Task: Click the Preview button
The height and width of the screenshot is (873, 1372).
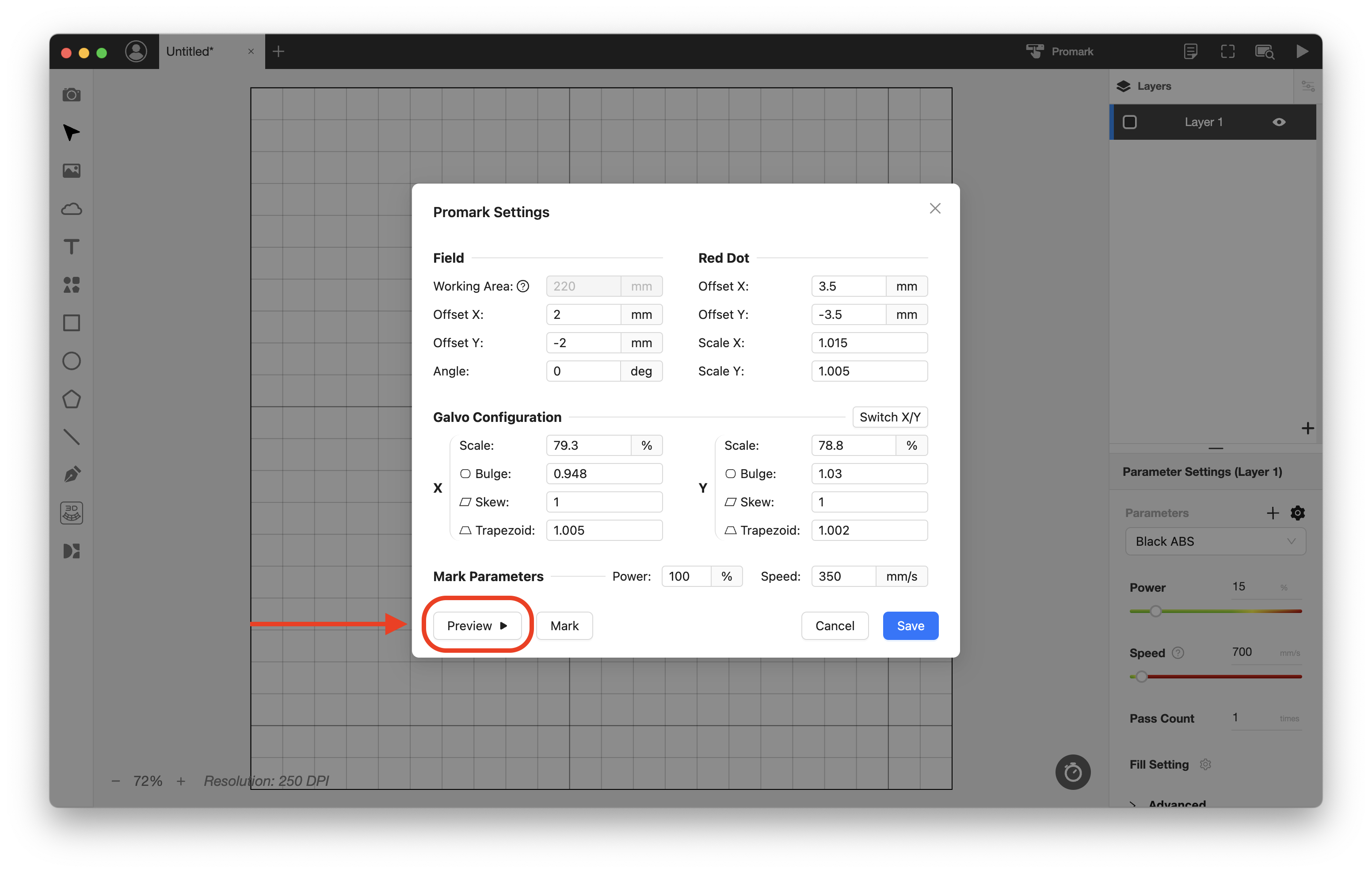Action: point(477,625)
